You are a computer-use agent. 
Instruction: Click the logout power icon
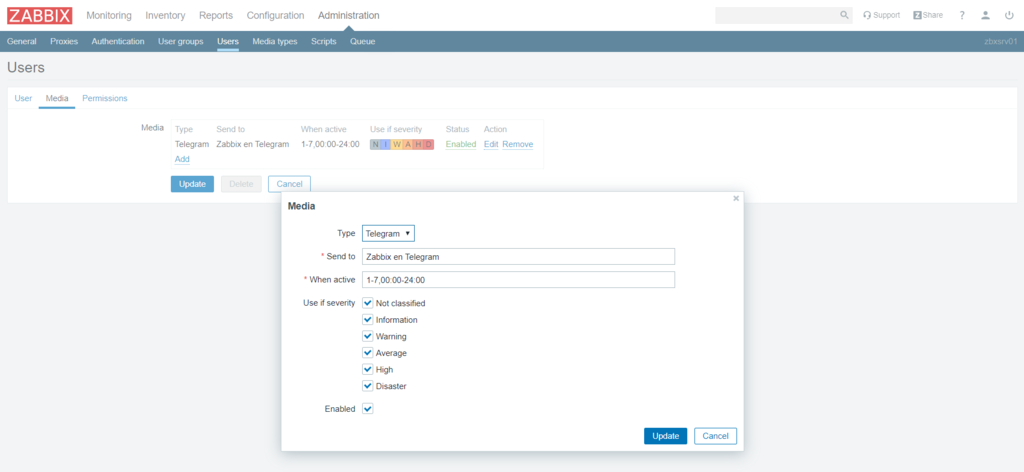coord(1009,15)
